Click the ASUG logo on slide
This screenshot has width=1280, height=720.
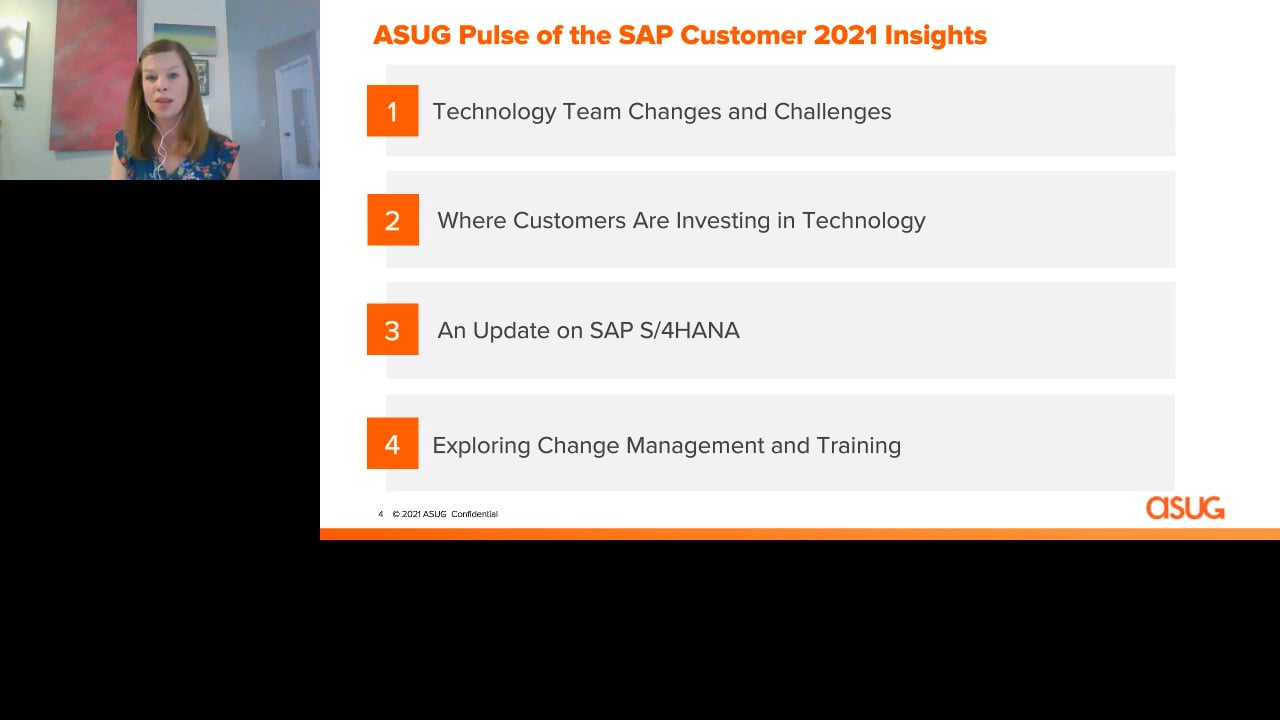coord(1185,508)
